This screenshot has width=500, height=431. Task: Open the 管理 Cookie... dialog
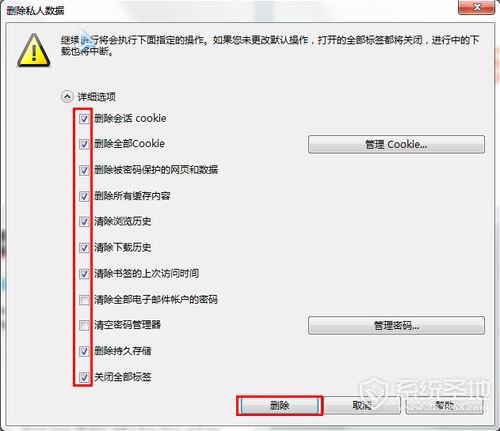click(x=396, y=144)
